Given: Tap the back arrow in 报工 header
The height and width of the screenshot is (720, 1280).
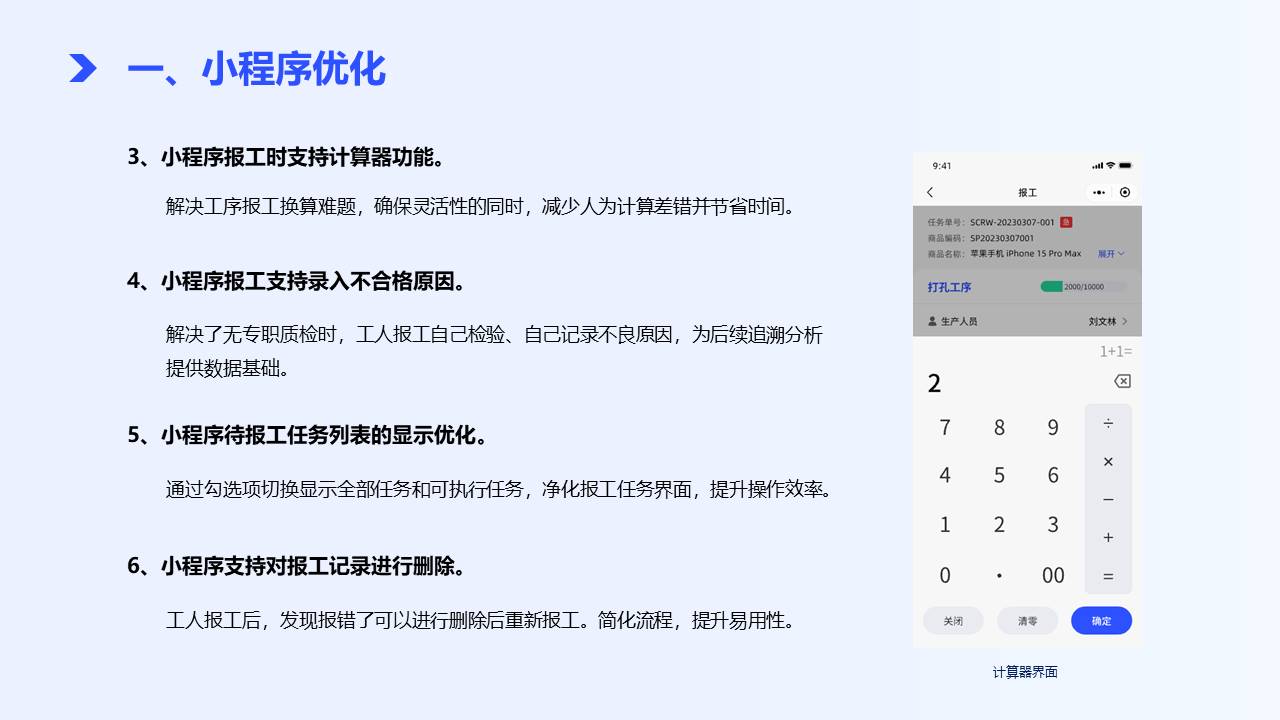Looking at the screenshot, I should point(930,192).
